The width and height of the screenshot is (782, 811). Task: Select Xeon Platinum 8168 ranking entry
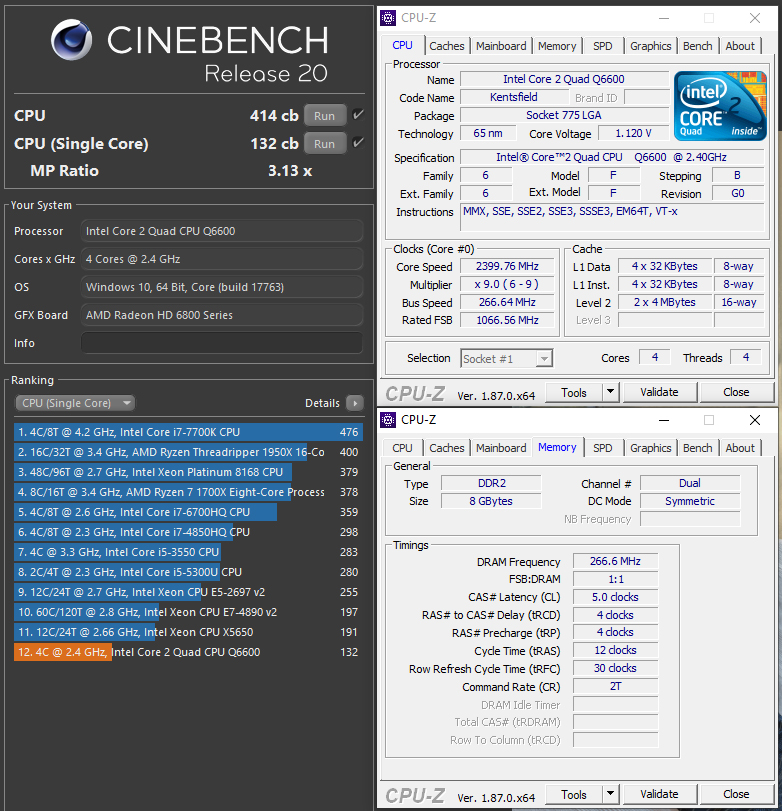click(188, 472)
